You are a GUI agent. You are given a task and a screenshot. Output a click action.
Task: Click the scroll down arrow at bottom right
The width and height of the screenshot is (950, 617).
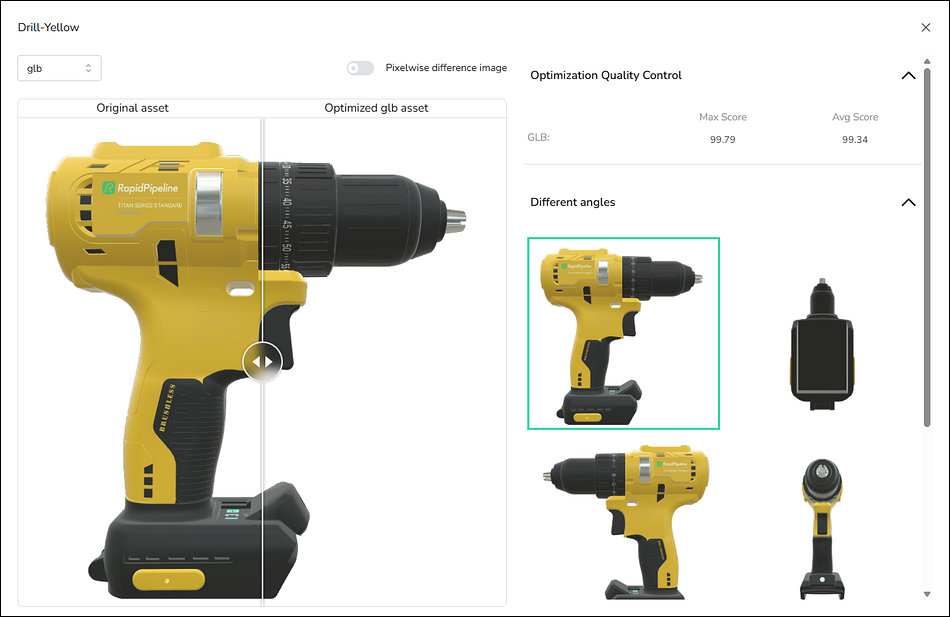coord(927,594)
